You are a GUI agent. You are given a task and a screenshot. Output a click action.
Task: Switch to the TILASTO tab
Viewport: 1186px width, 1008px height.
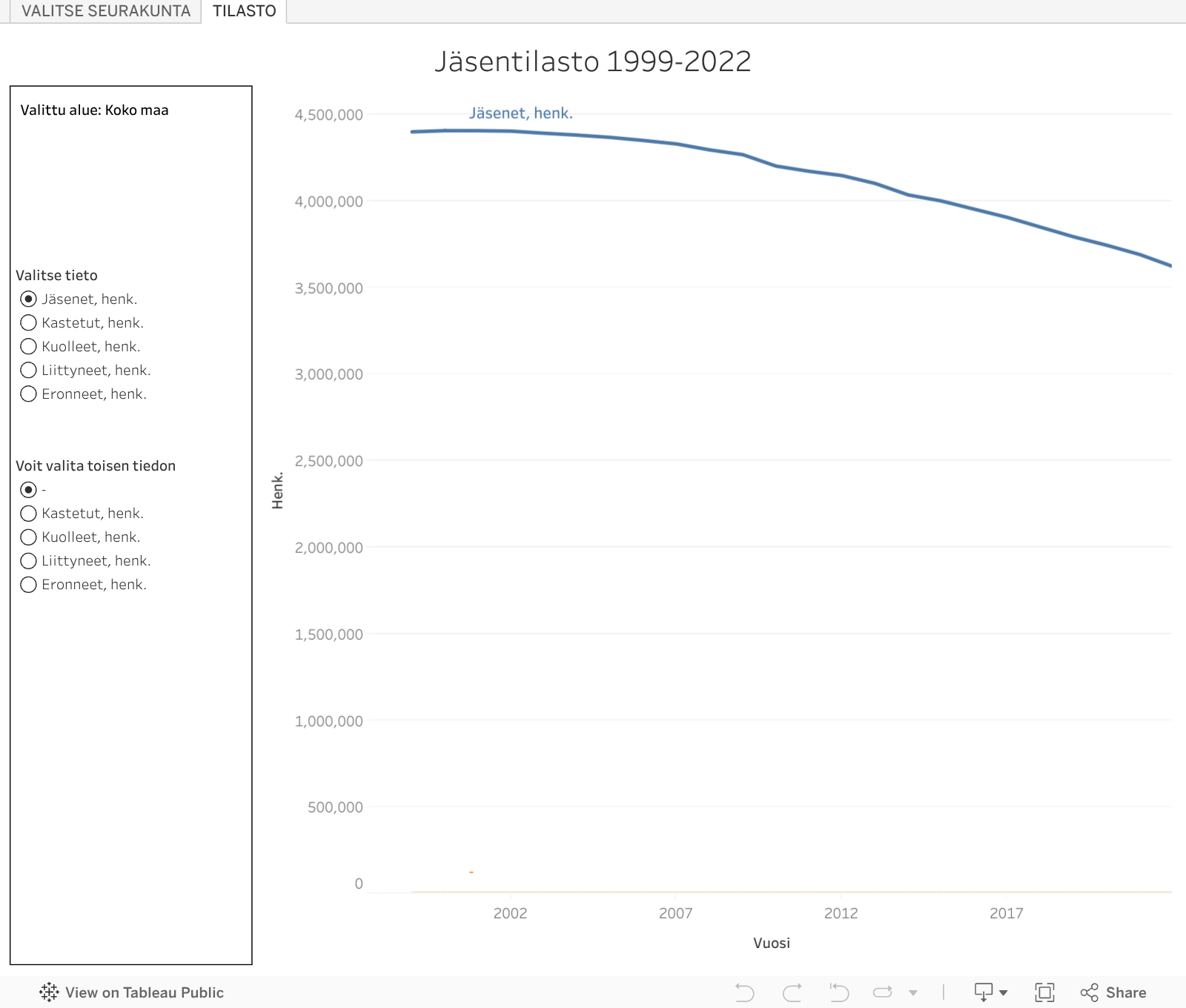coord(245,10)
